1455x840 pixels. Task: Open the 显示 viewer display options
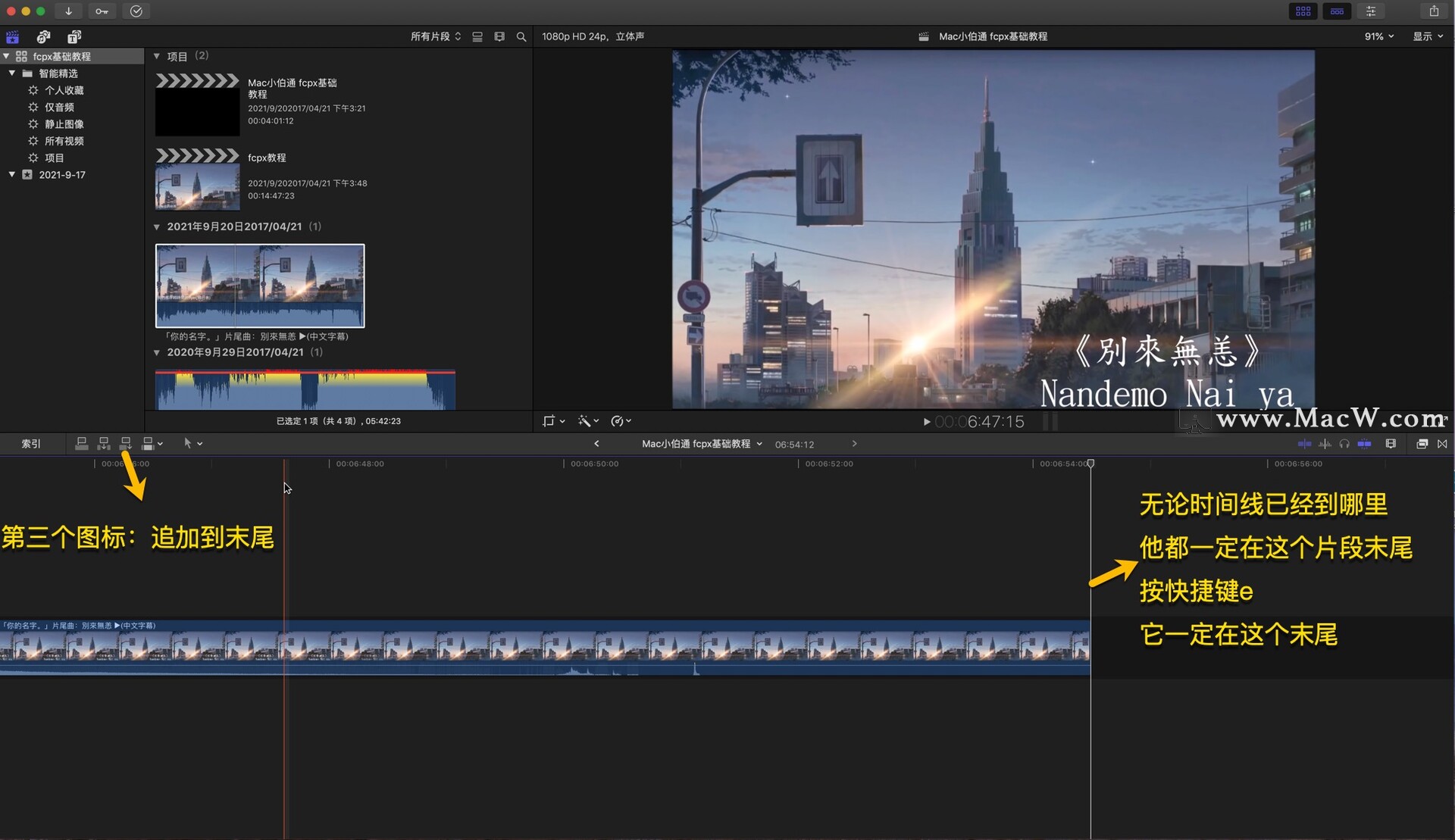(x=1428, y=36)
